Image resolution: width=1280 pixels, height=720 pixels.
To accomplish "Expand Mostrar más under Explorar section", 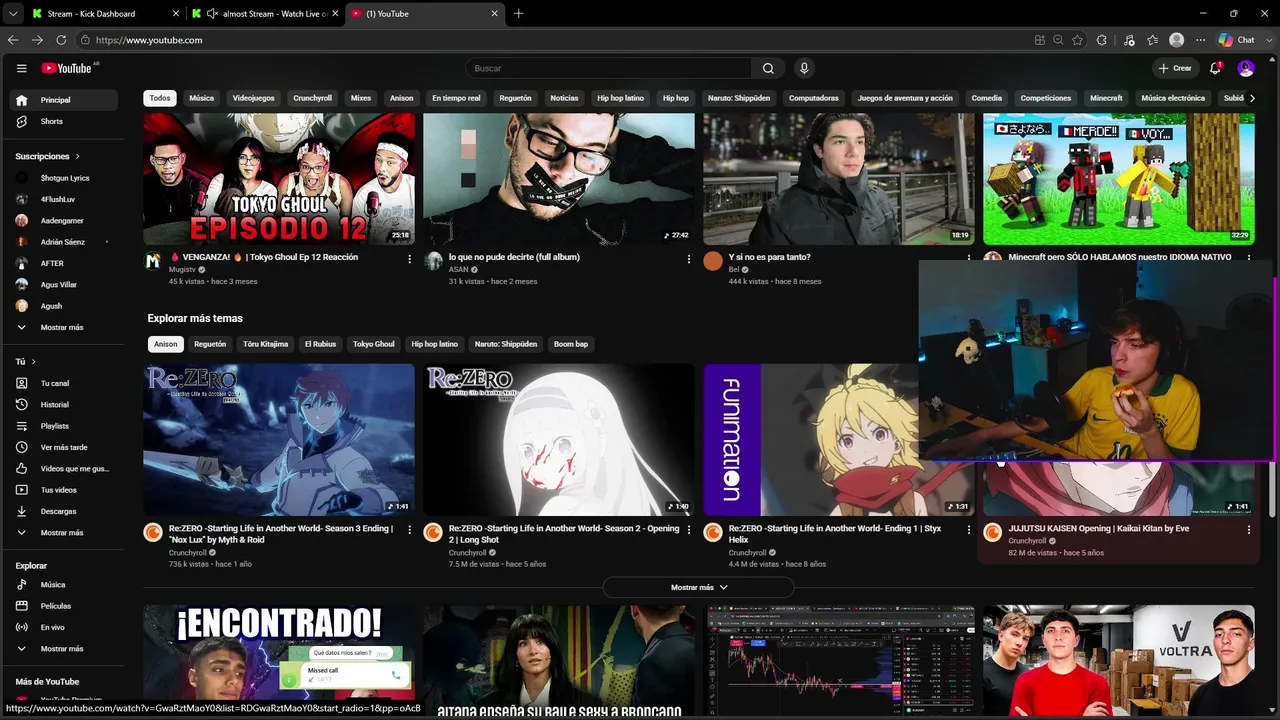I will pos(64,649).
